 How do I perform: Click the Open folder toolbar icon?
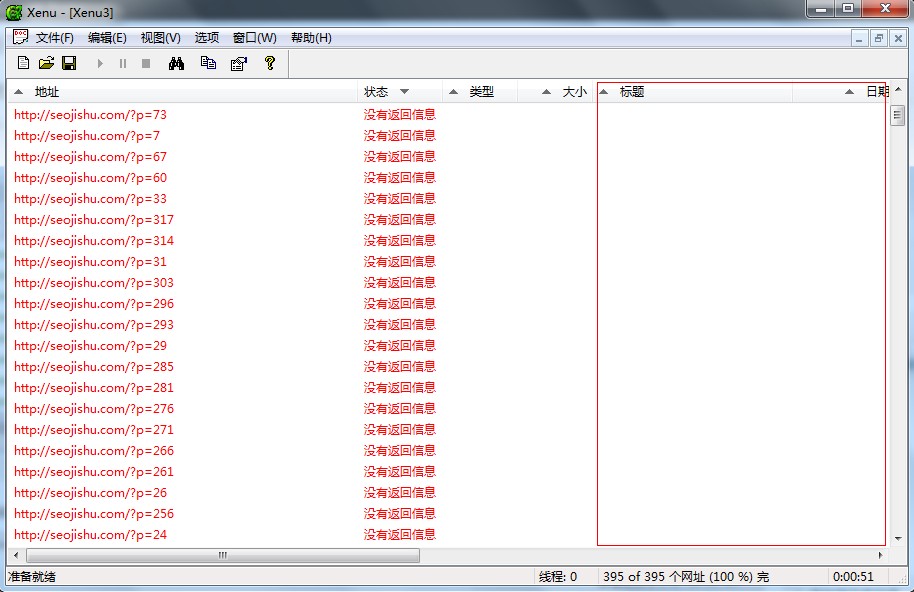(x=46, y=63)
